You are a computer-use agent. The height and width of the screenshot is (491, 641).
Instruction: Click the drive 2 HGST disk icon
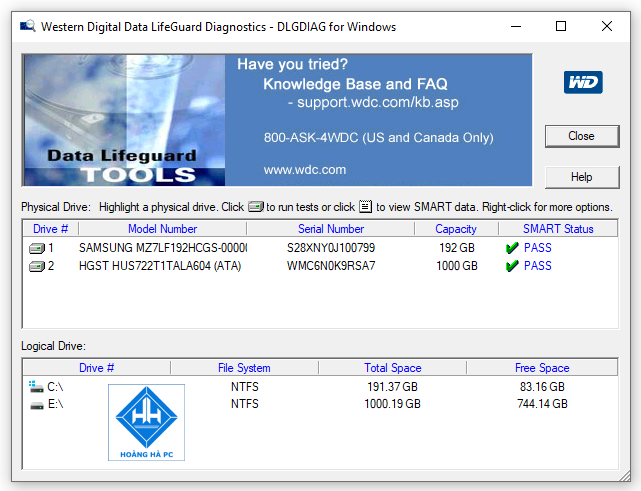click(37, 267)
